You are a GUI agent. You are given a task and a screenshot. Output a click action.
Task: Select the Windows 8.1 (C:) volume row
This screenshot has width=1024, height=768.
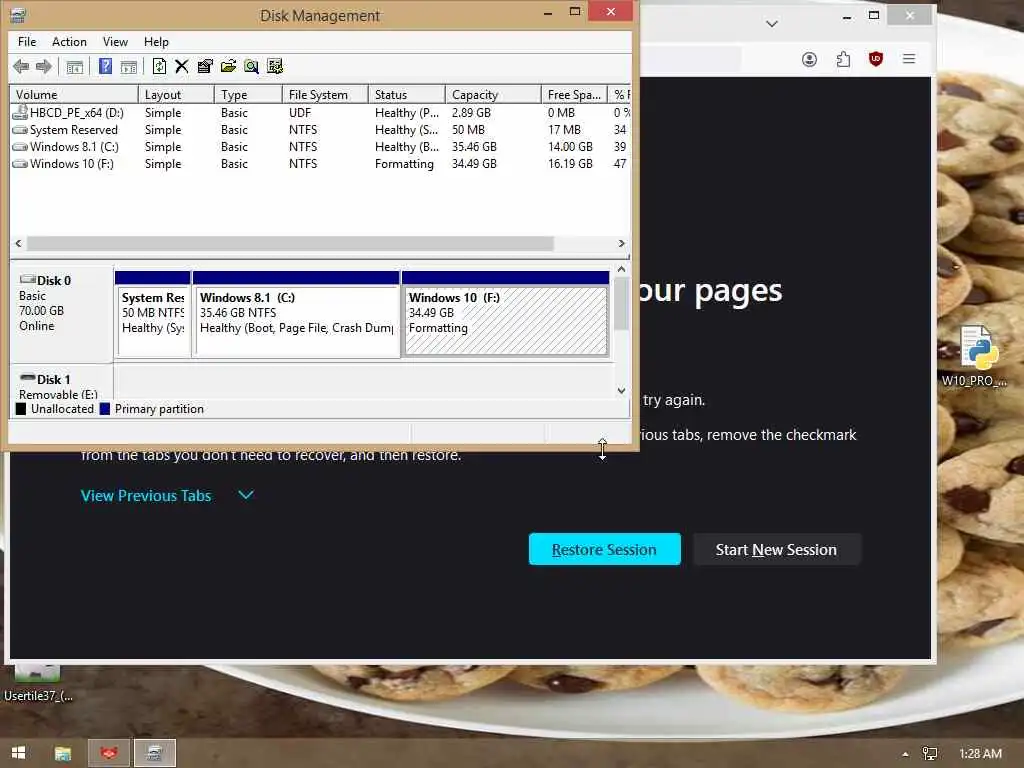(x=320, y=146)
